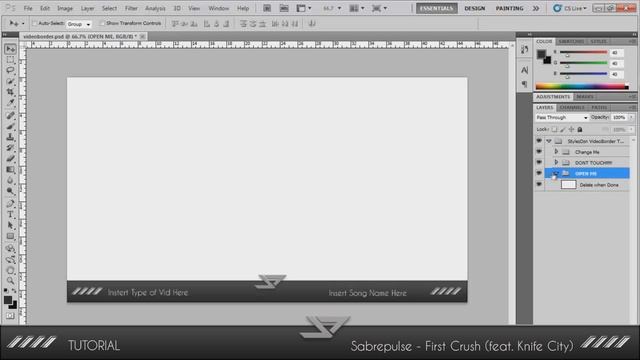Screen dimensions: 640x360
Task: Select the Zoom tool
Action: pyautogui.click(x=10, y=280)
